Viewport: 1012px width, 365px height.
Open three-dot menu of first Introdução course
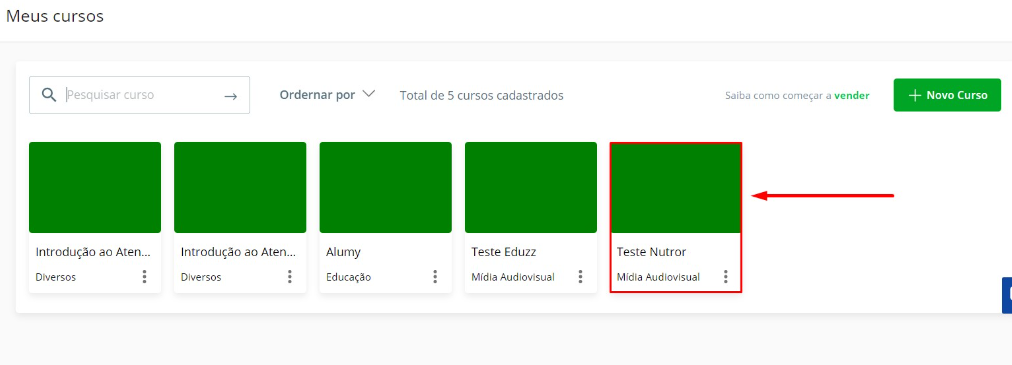144,277
